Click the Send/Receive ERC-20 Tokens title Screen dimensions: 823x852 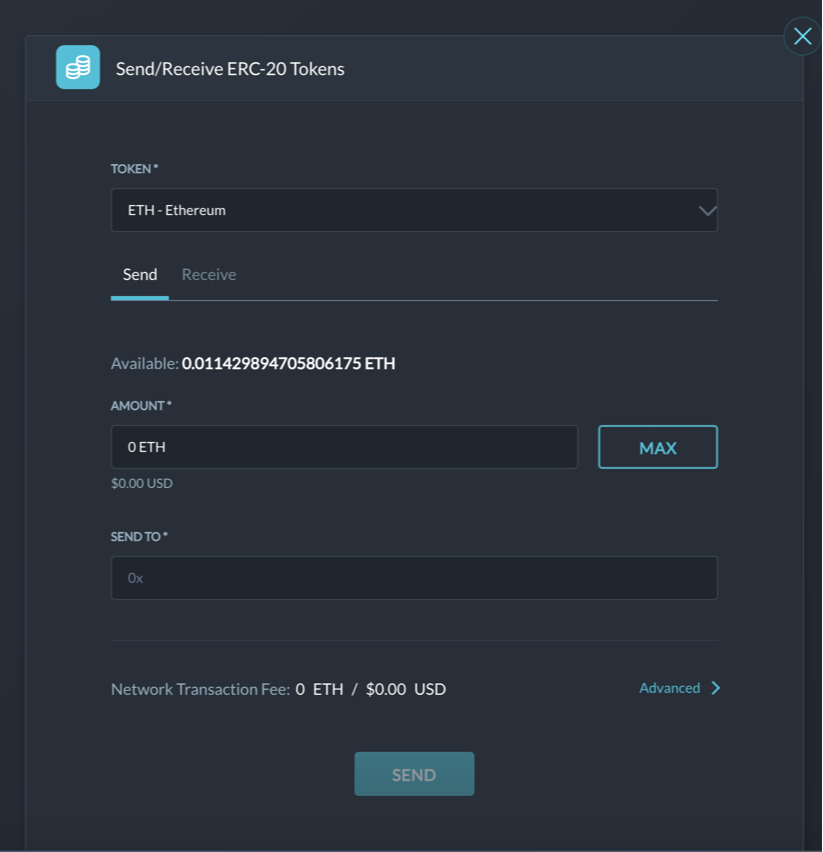(229, 69)
